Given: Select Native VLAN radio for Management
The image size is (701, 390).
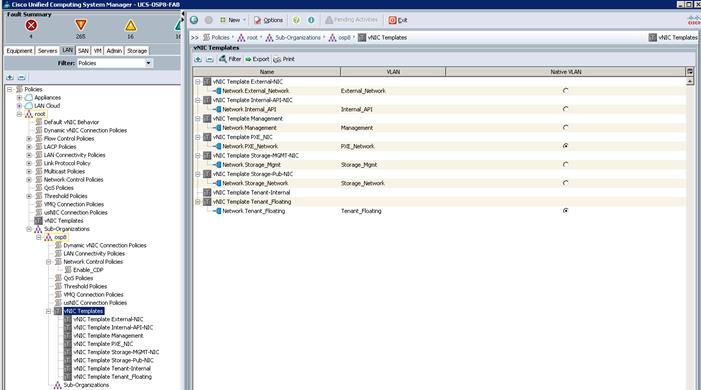Looking at the screenshot, I should (x=566, y=127).
